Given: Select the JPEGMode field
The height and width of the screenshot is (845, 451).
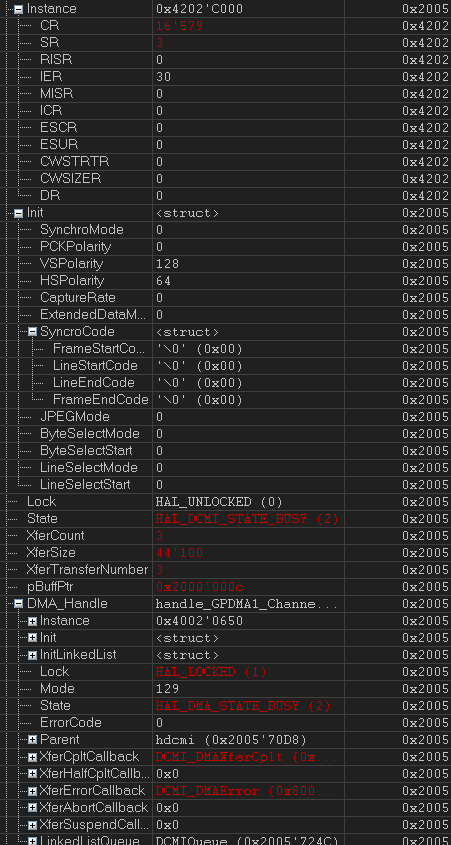Looking at the screenshot, I should [x=225, y=417].
